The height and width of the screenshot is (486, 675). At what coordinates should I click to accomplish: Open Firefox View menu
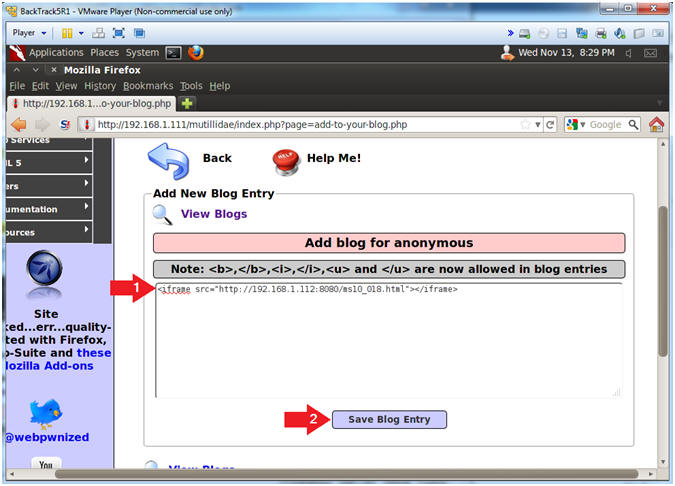pos(66,86)
